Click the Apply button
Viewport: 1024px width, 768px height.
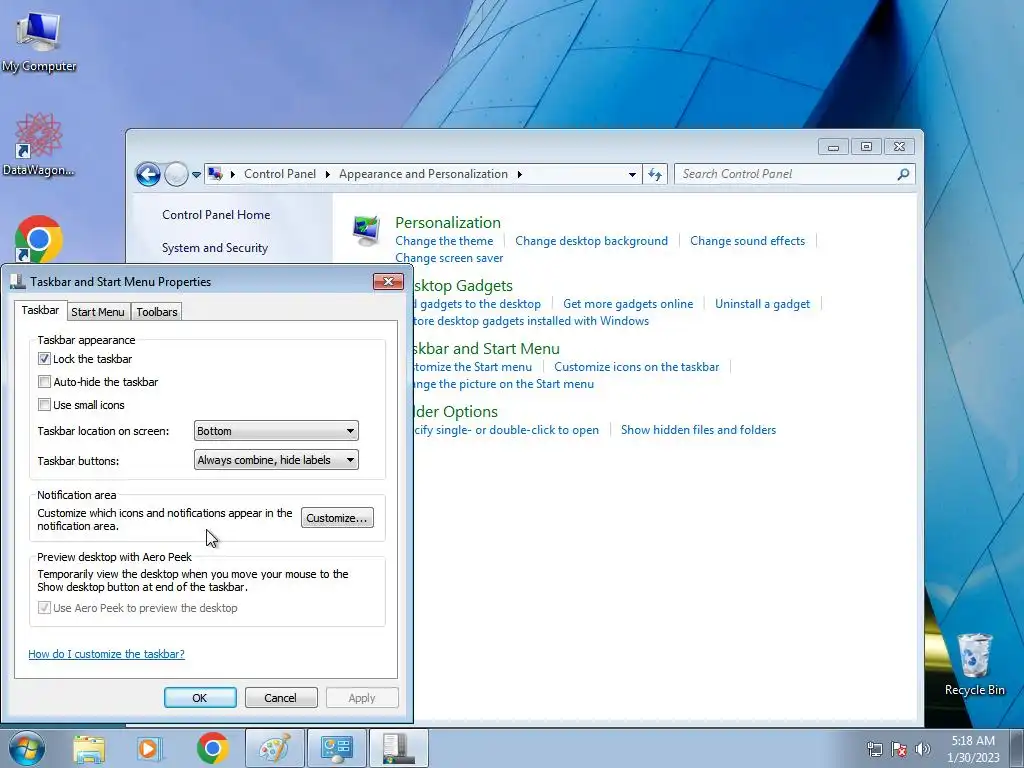tap(362, 697)
